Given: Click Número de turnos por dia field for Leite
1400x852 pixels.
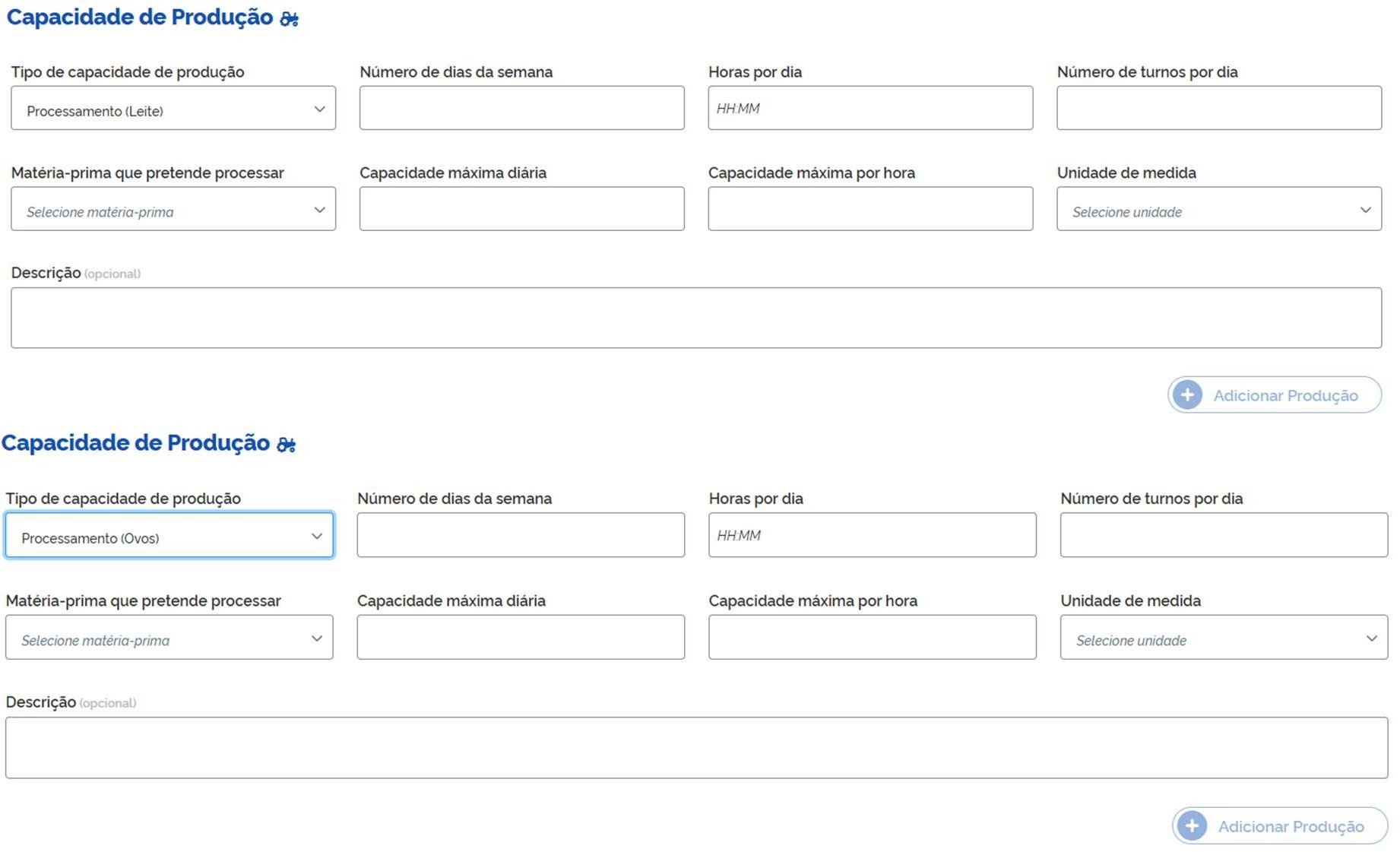Looking at the screenshot, I should pyautogui.click(x=1218, y=109).
